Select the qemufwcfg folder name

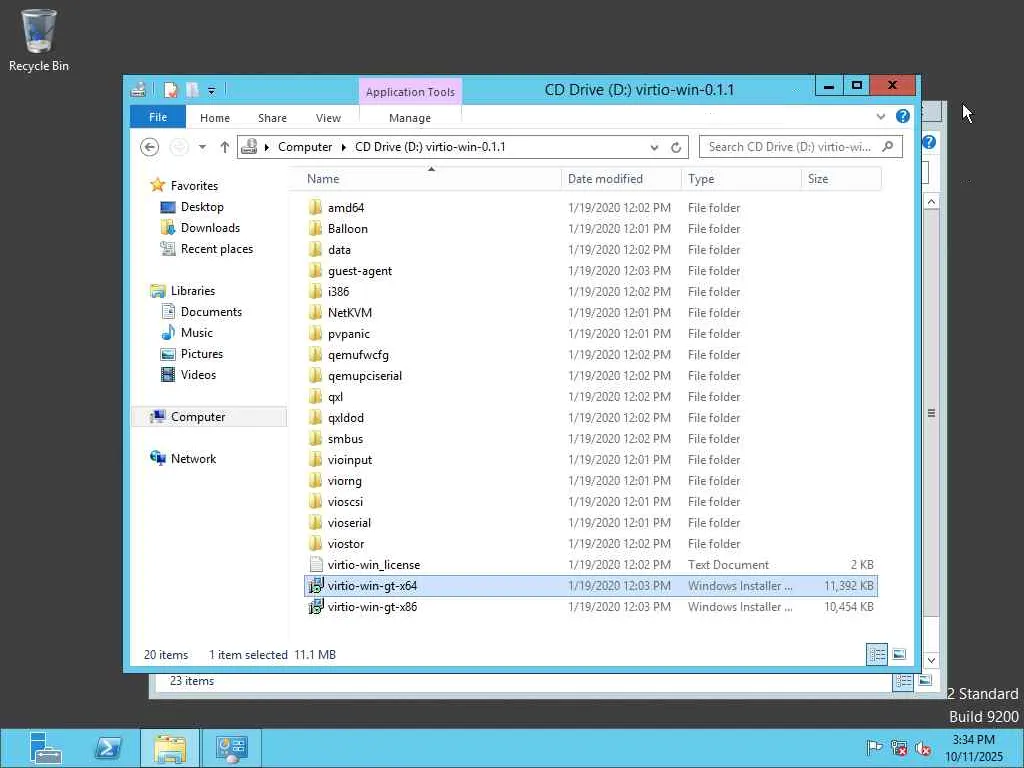(x=358, y=355)
